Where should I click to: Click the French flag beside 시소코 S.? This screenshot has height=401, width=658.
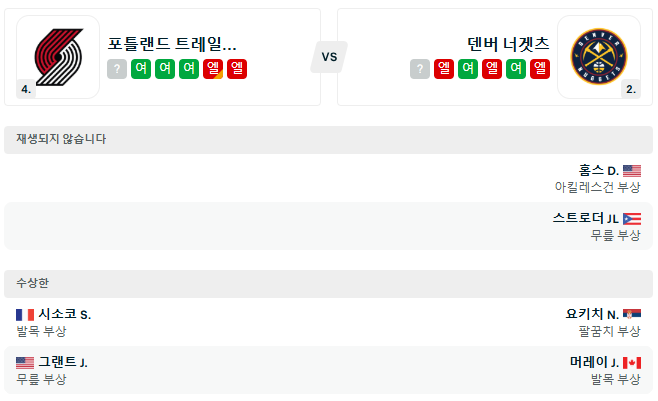(25, 314)
